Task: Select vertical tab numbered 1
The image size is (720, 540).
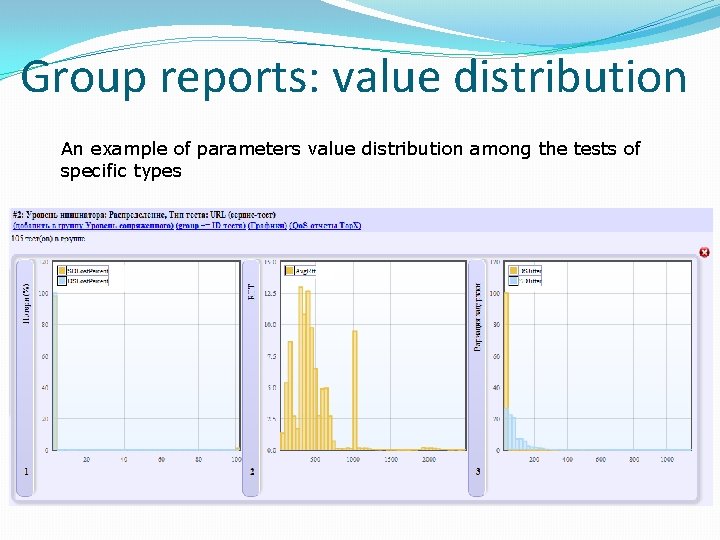Action: (25, 378)
